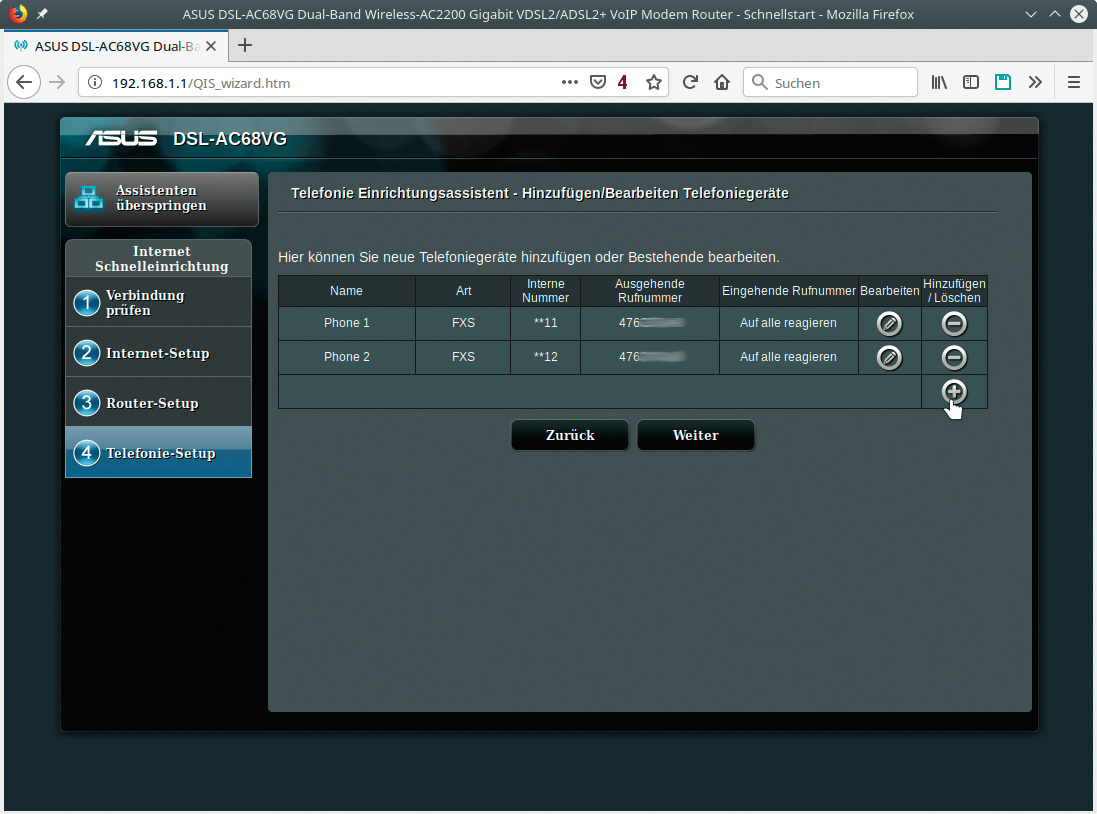Open the Firefox home page
1097x814 pixels.
click(722, 83)
